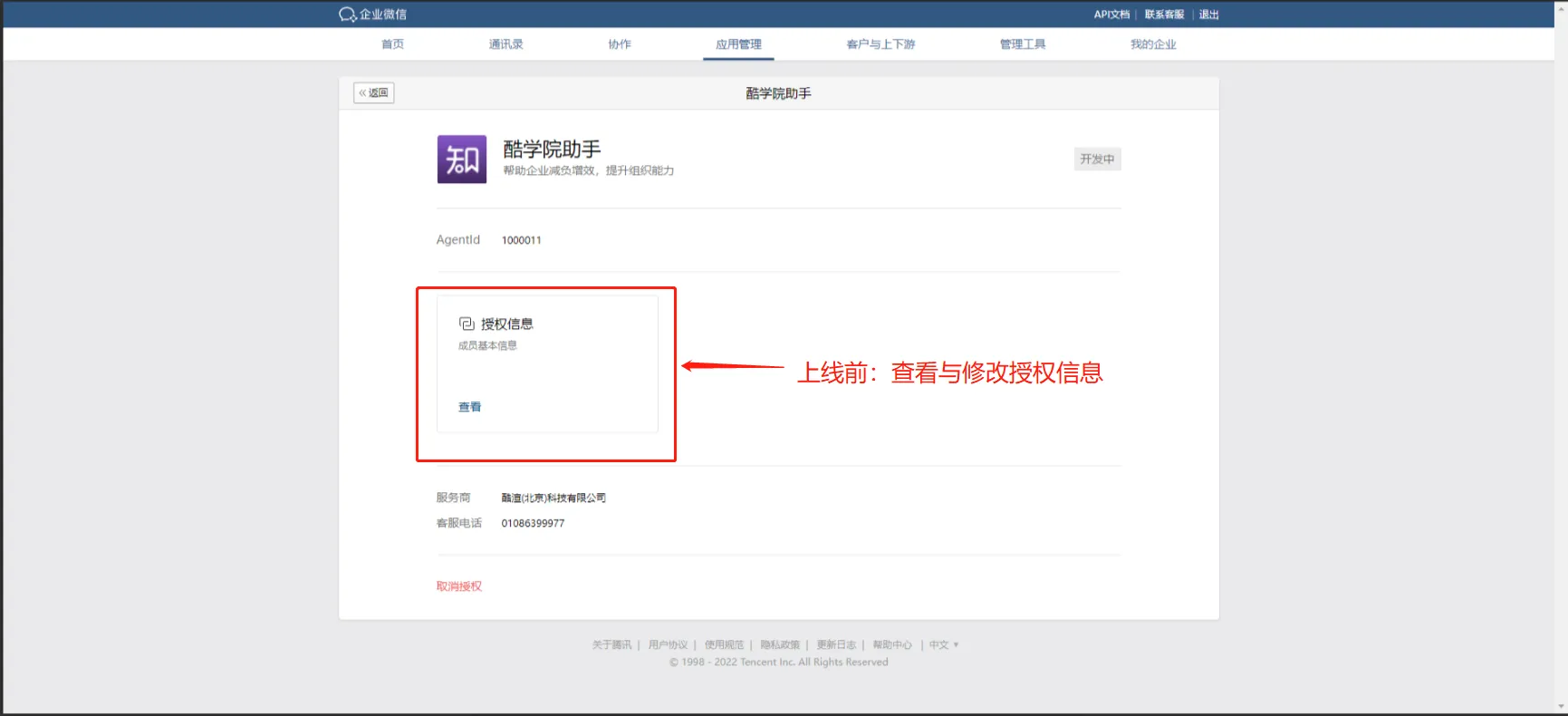Image resolution: width=1568 pixels, height=716 pixels.
Task: Open the 关于腾讯 footer link
Action: pyautogui.click(x=611, y=645)
